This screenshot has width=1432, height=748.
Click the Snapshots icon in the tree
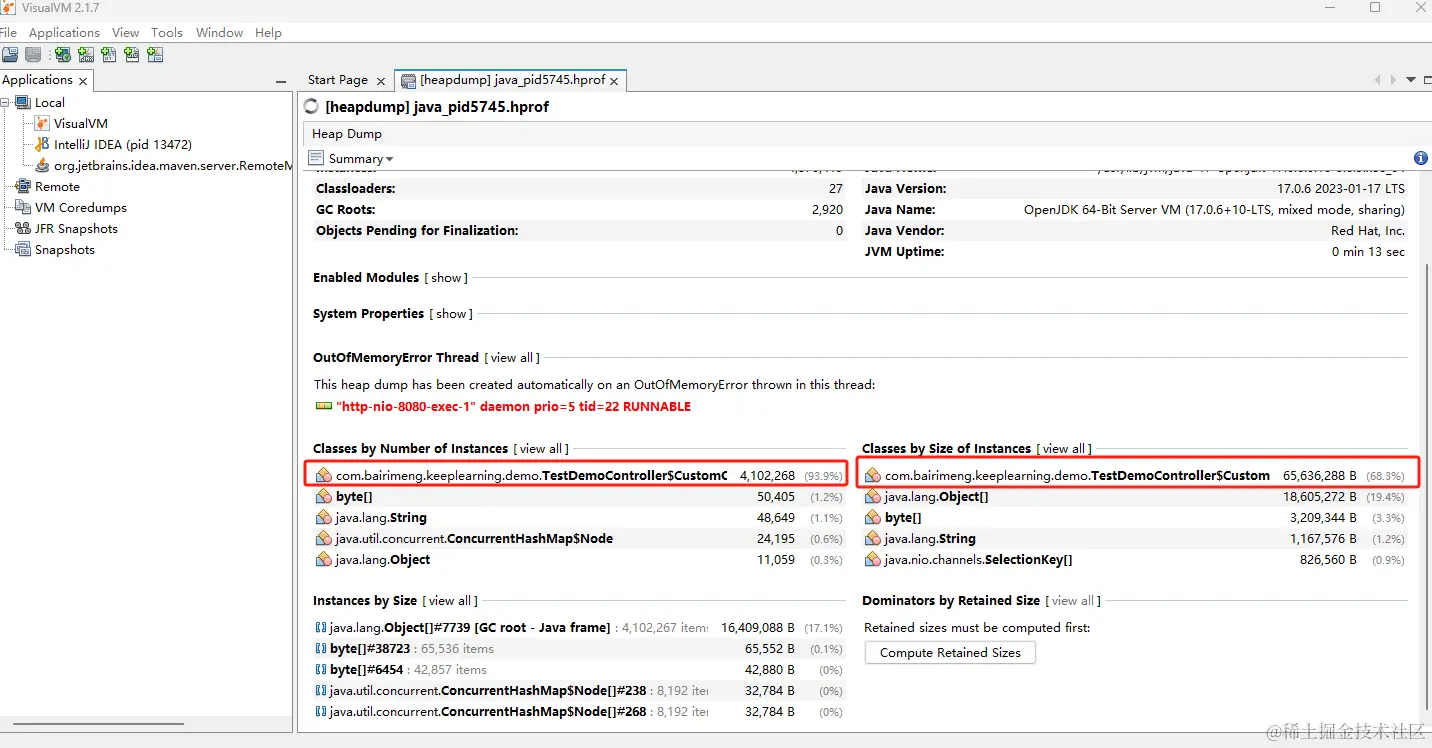pos(23,249)
